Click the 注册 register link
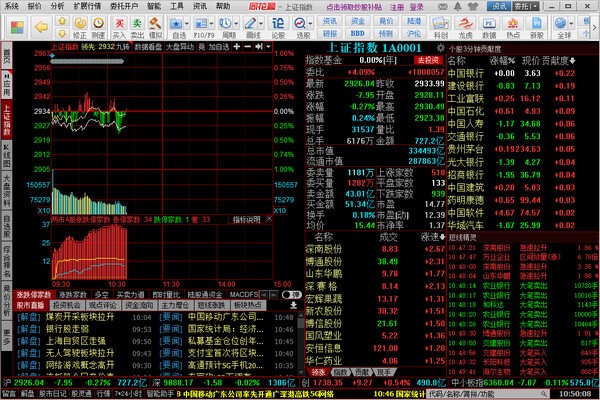600x400 pixels. 397,7
